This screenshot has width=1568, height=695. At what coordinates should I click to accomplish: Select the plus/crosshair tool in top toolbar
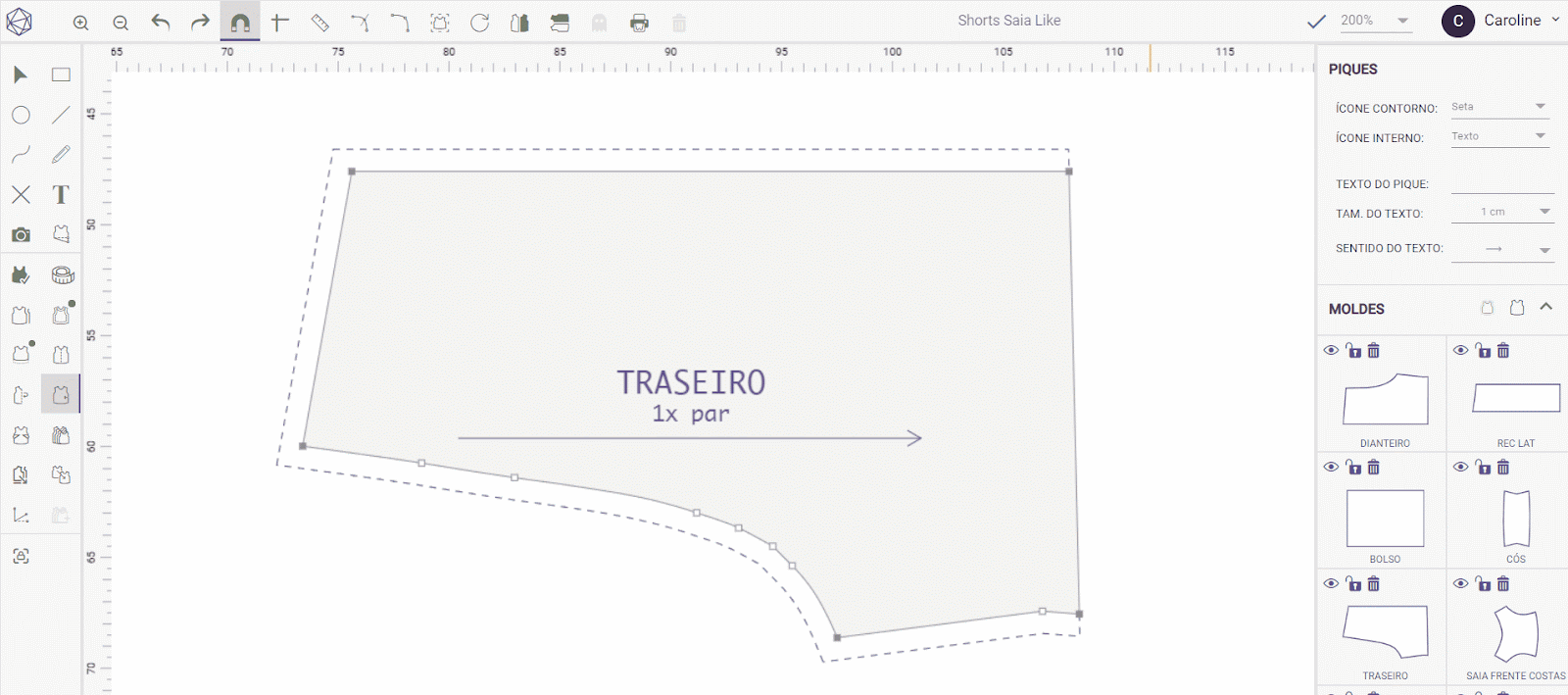pyautogui.click(x=280, y=22)
